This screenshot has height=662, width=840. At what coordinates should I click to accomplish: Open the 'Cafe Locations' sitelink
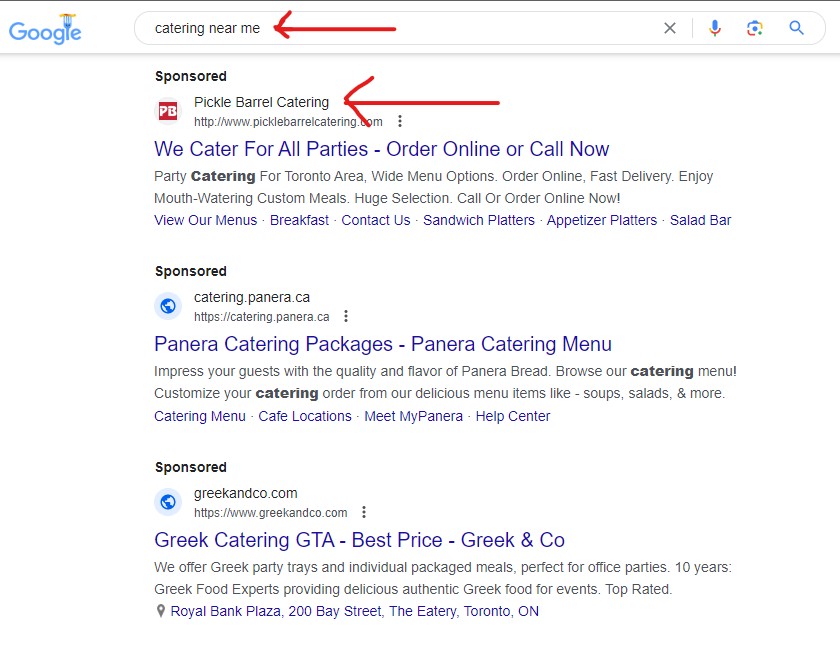coord(305,416)
